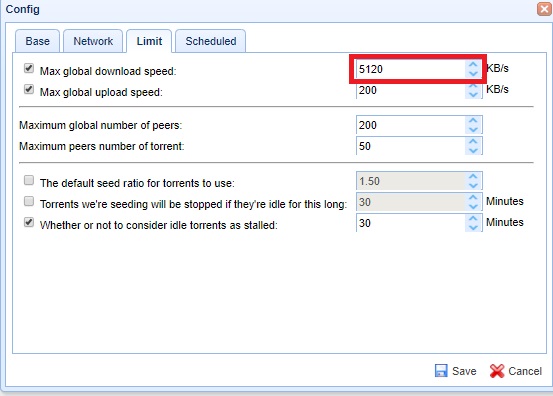The width and height of the screenshot is (553, 396).
Task: Increase maximum peers number of torrent
Action: (473, 142)
